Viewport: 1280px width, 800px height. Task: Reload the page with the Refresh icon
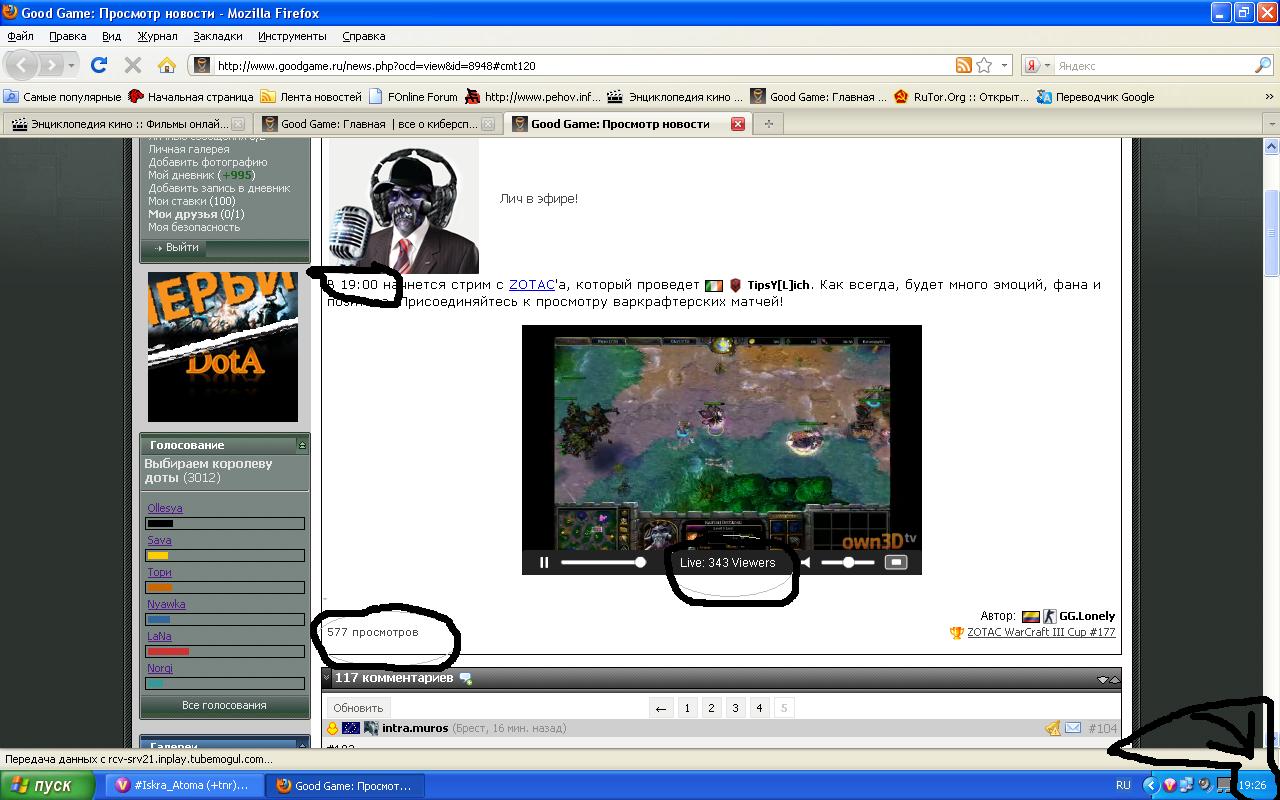[x=99, y=65]
